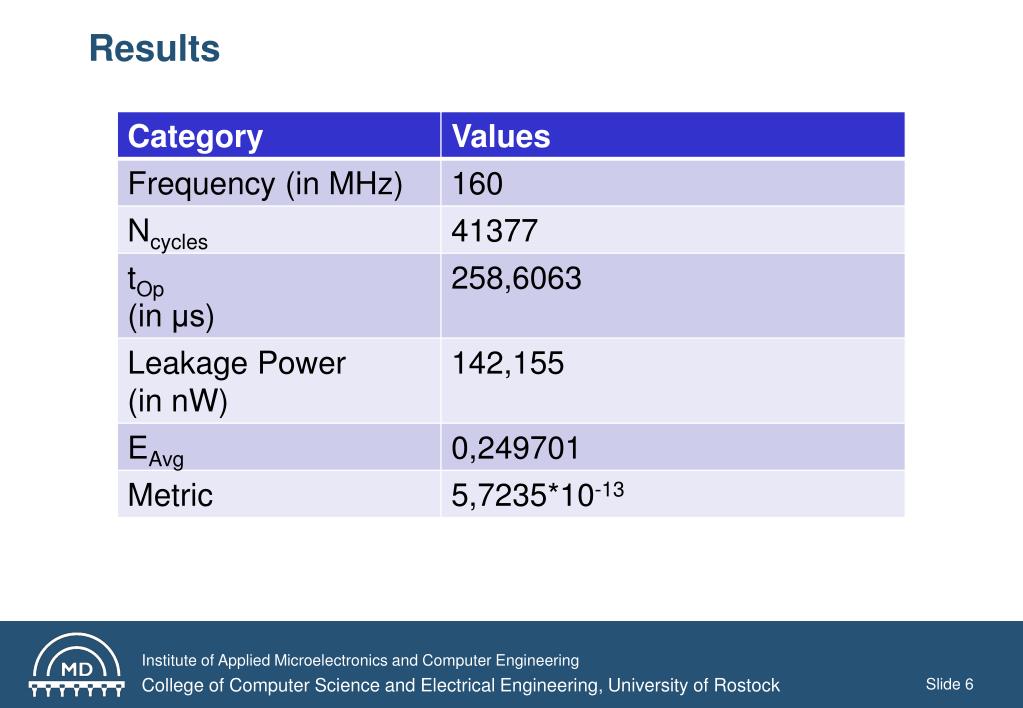Select the metric value 5,7235*10-13
Screen dimensions: 1023x708
(x=538, y=493)
